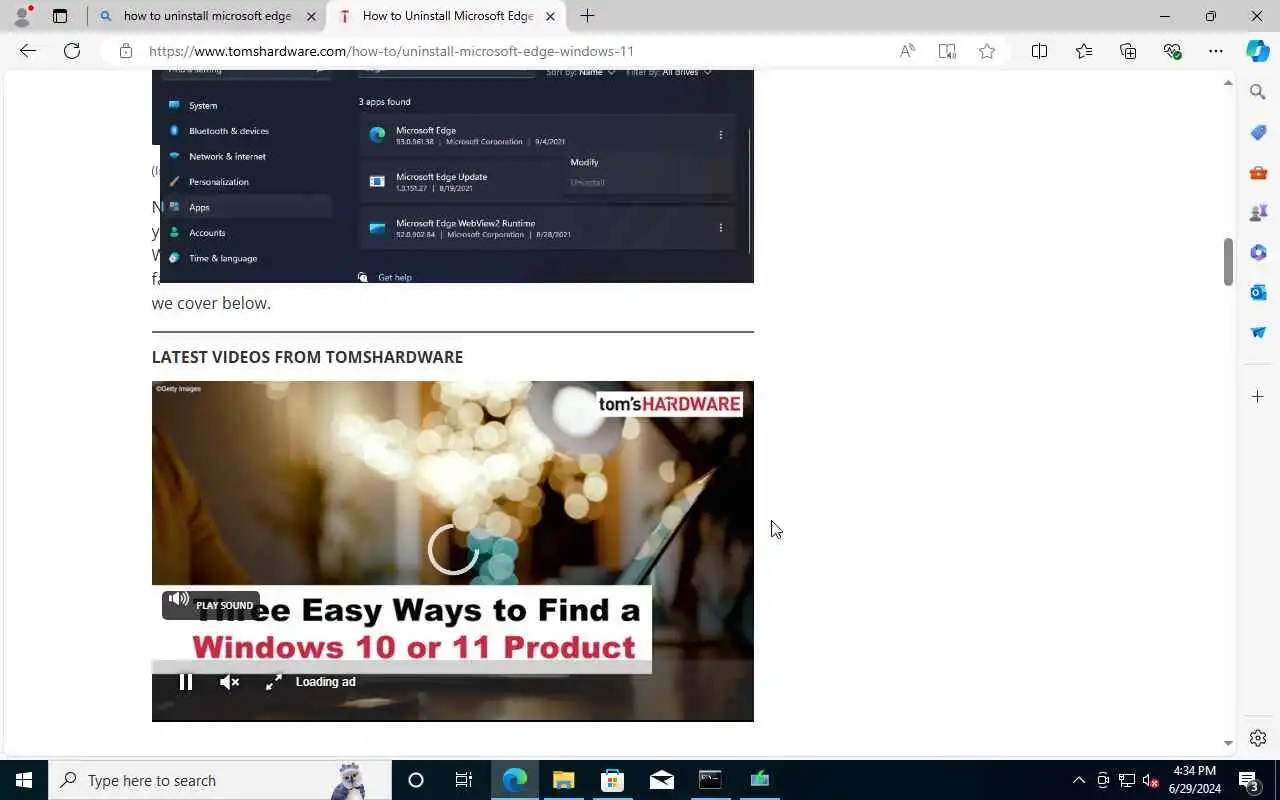Refresh the current page
Screen dimensions: 1280x800
tap(72, 51)
